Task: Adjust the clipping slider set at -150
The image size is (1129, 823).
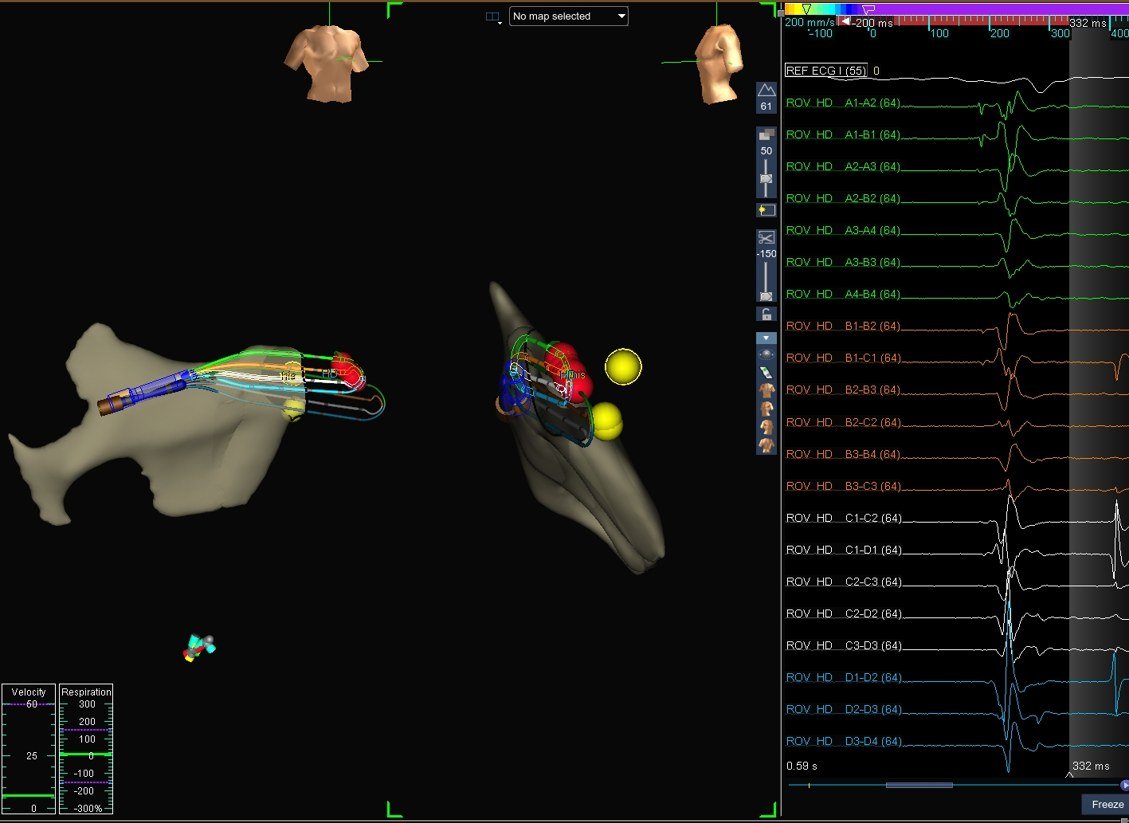Action: 766,295
